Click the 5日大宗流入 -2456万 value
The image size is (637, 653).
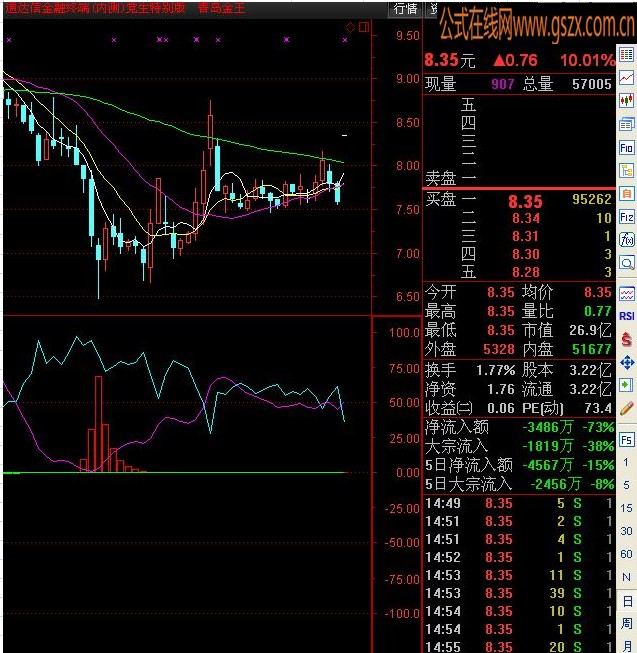coord(555,484)
